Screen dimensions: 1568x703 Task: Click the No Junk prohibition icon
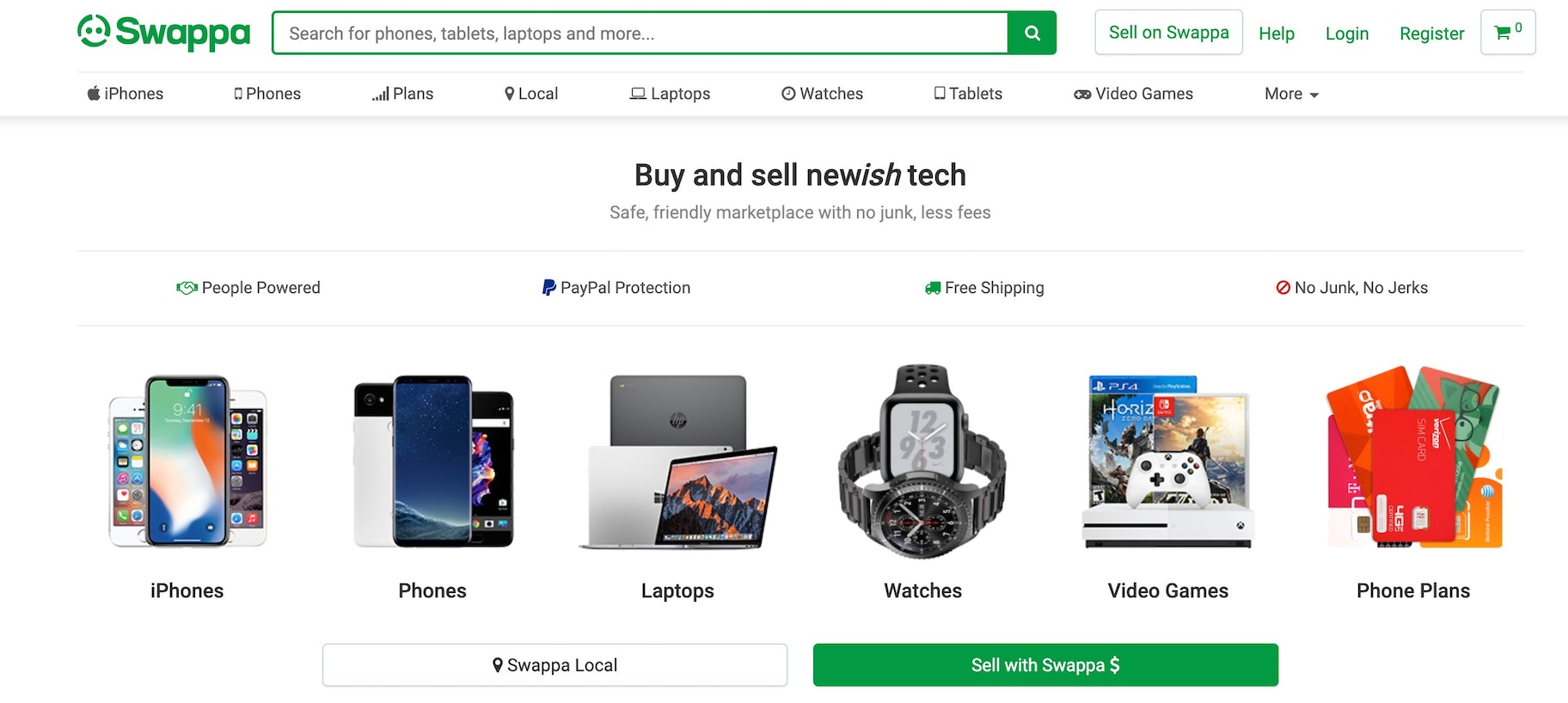(1283, 288)
